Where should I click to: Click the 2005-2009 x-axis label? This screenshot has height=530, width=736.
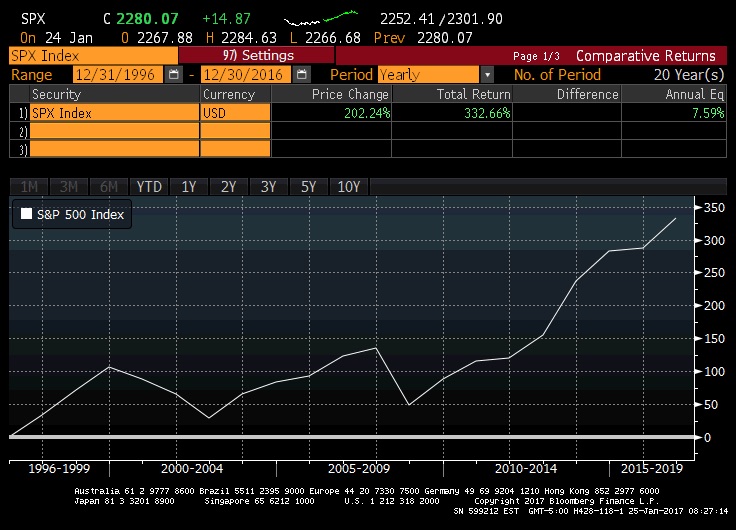pos(359,469)
